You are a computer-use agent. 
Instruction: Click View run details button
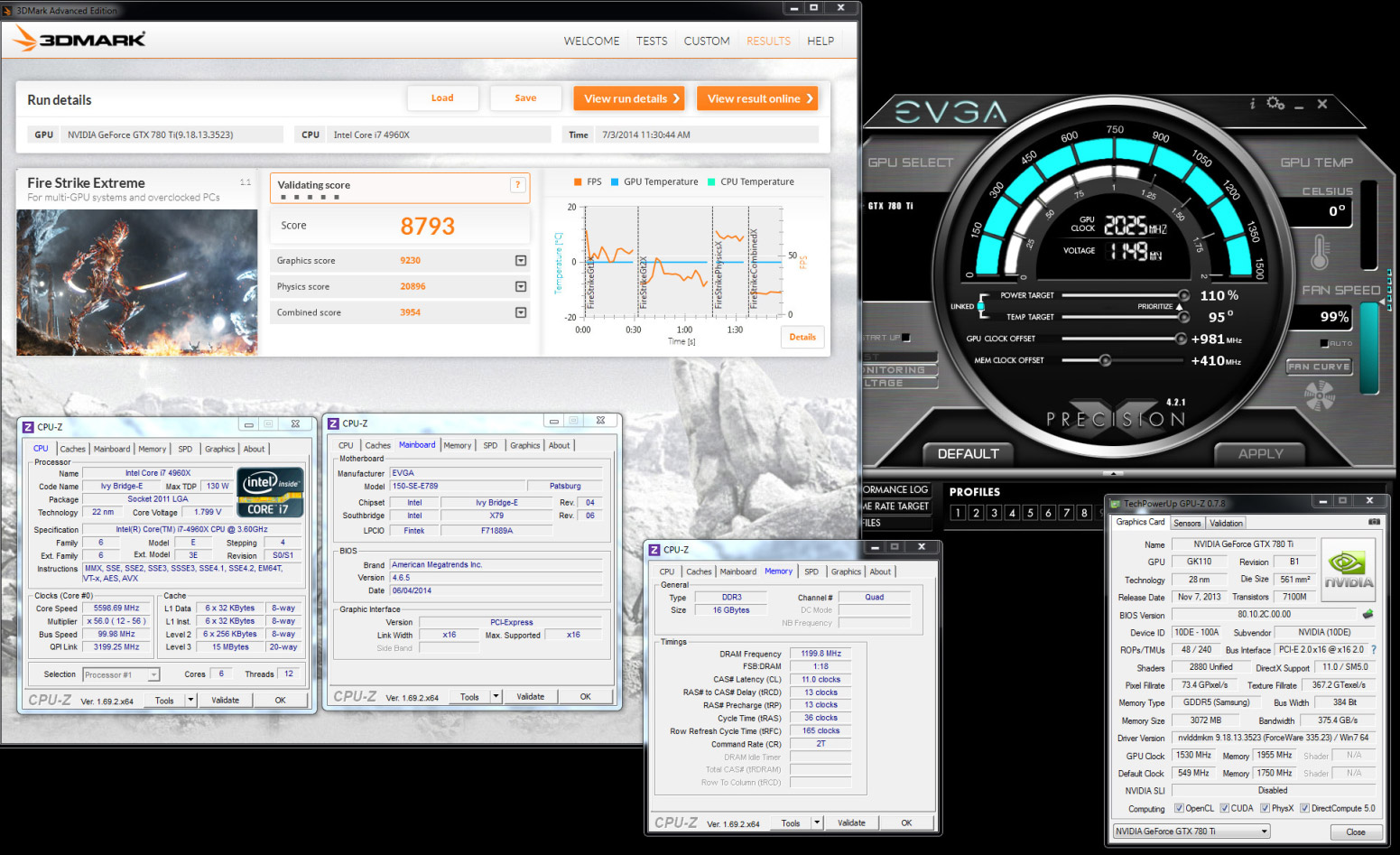[x=629, y=98]
